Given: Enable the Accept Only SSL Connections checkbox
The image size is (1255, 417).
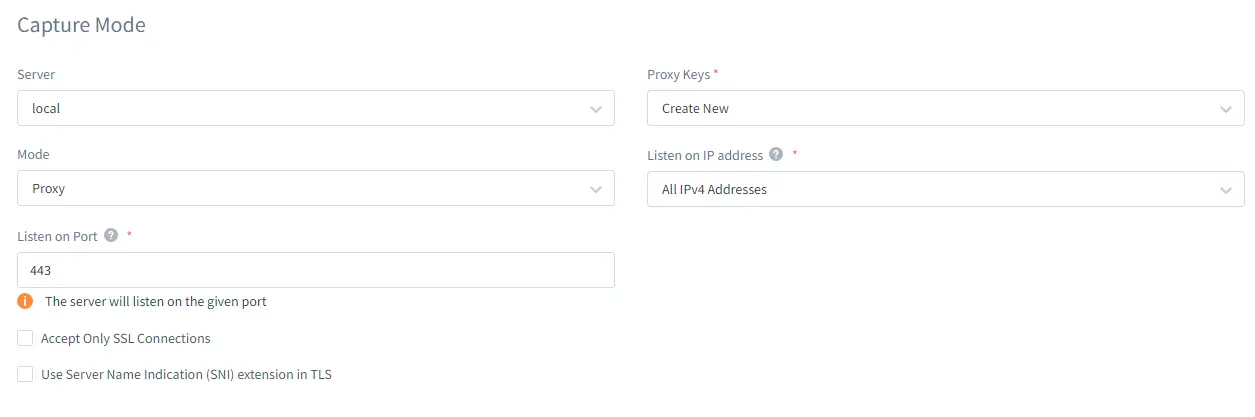Looking at the screenshot, I should tap(26, 338).
